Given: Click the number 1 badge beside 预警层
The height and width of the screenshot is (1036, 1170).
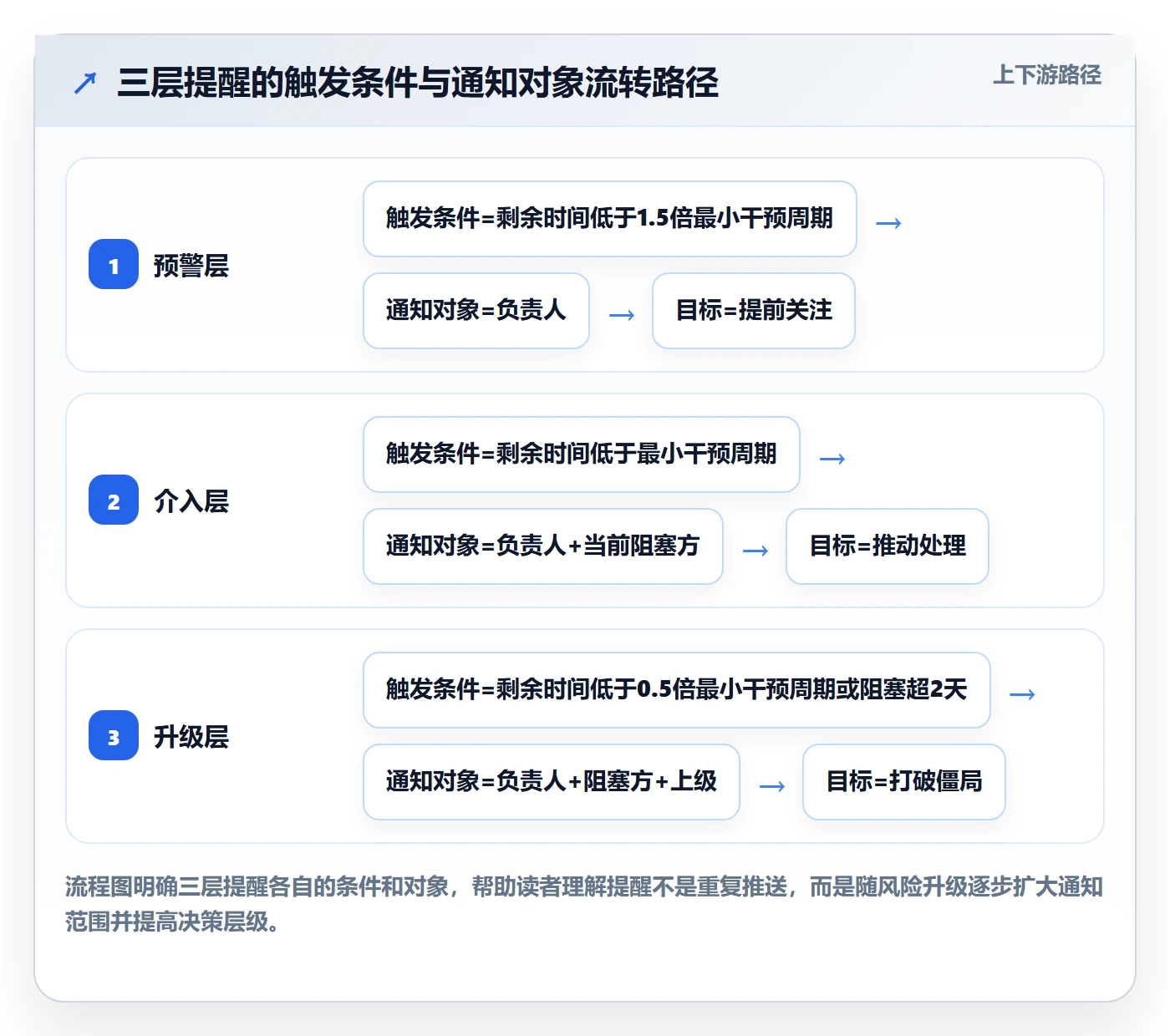Looking at the screenshot, I should [x=114, y=265].
